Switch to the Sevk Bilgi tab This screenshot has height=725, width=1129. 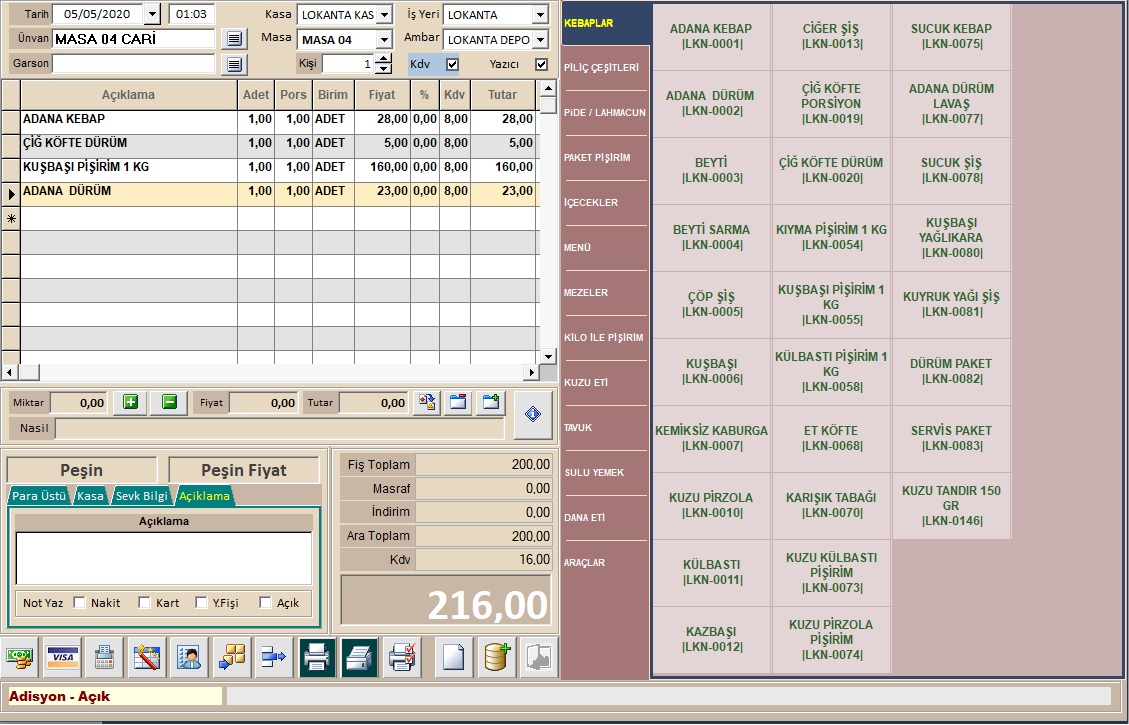pos(141,496)
